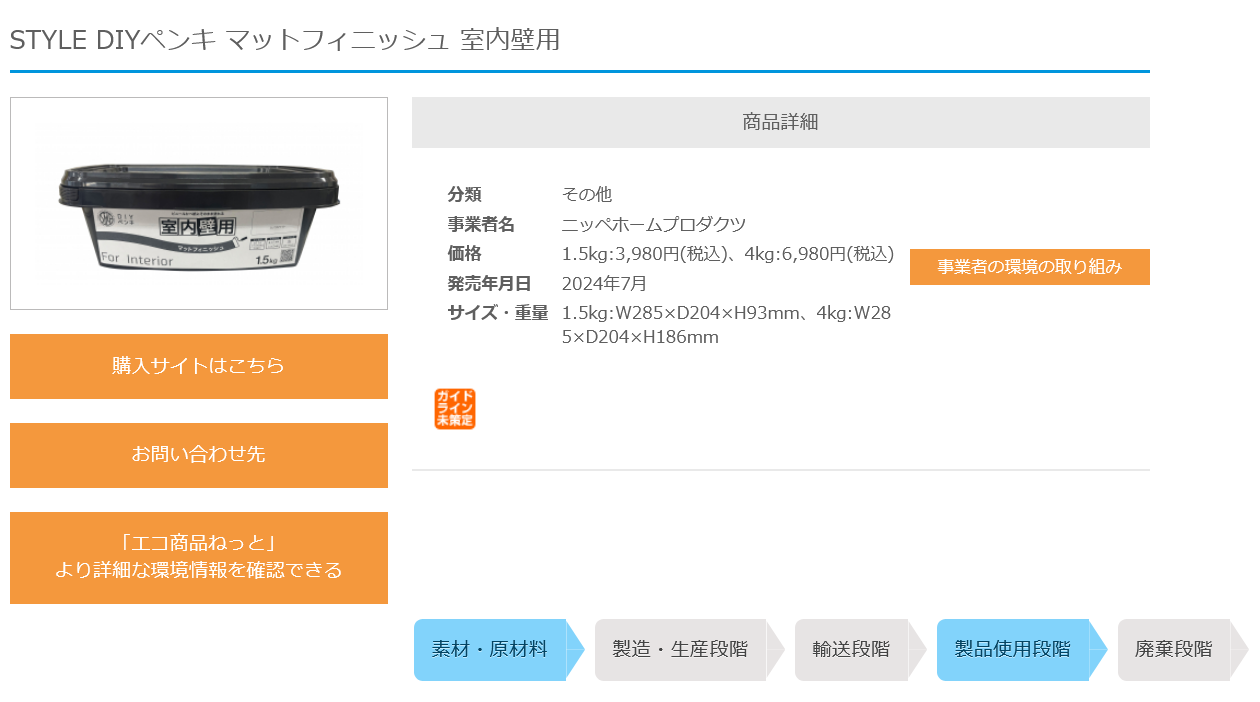
Task: Click the サイズ・重量 label
Action: tap(498, 314)
